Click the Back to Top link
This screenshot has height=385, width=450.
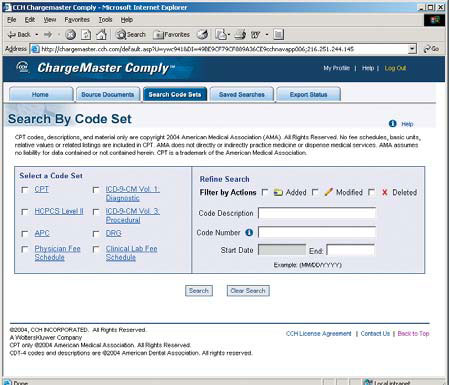[x=413, y=333]
